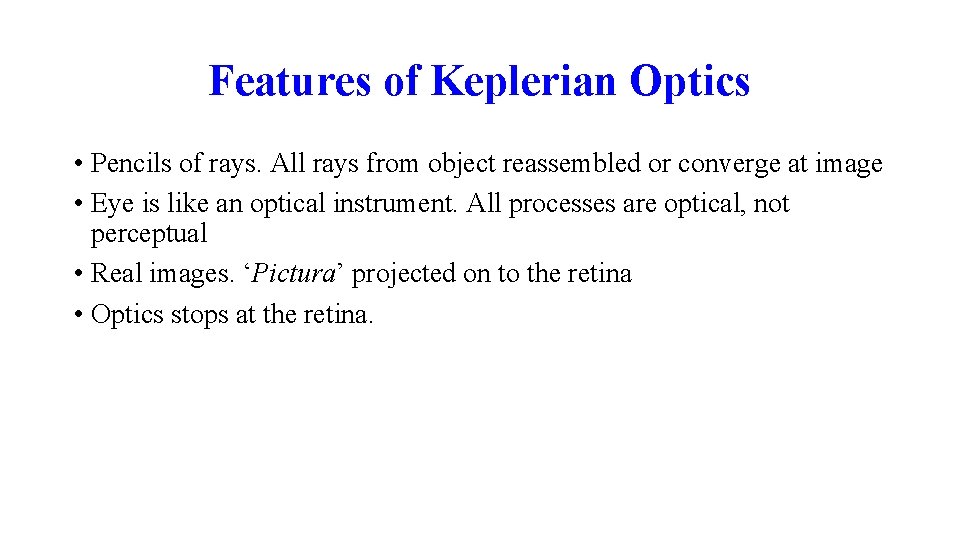This screenshot has height=540, width=960.
Task: Click the bullet marker before 'Eye is like'
Action: [x=77, y=204]
